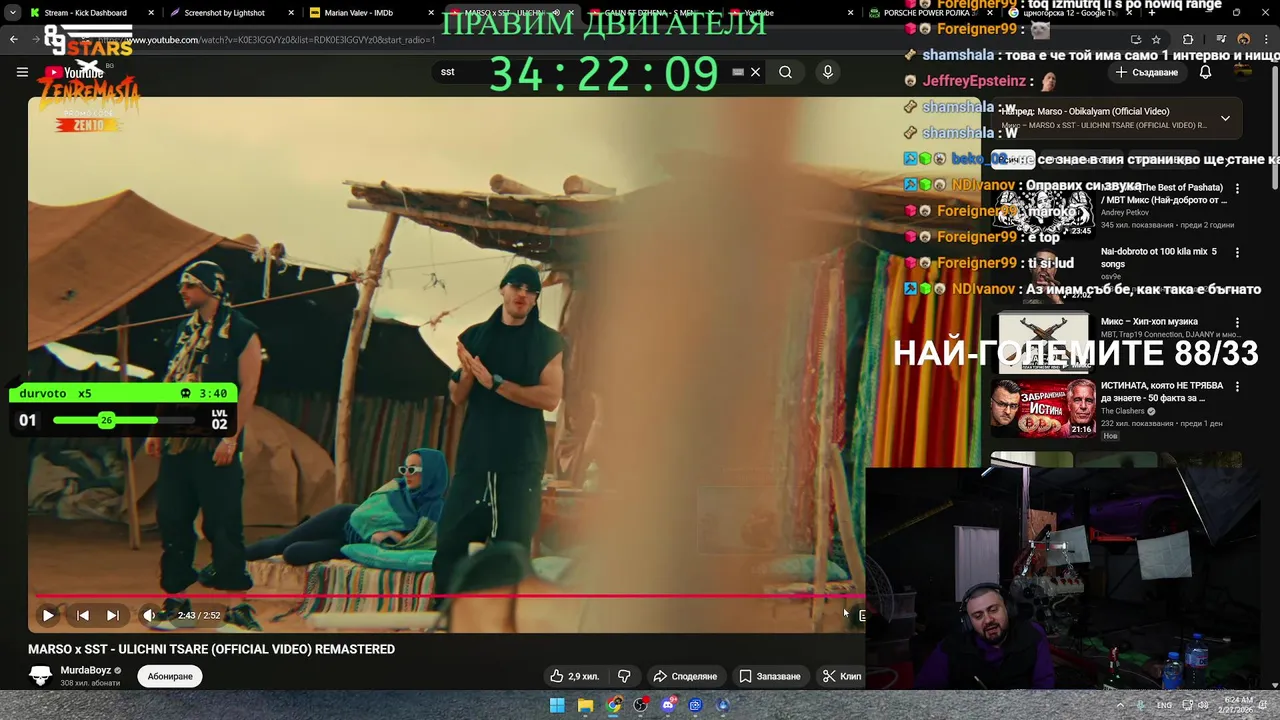
Task: Open the ИСТИНАТА video thumbnail (21:16)
Action: coord(1043,408)
